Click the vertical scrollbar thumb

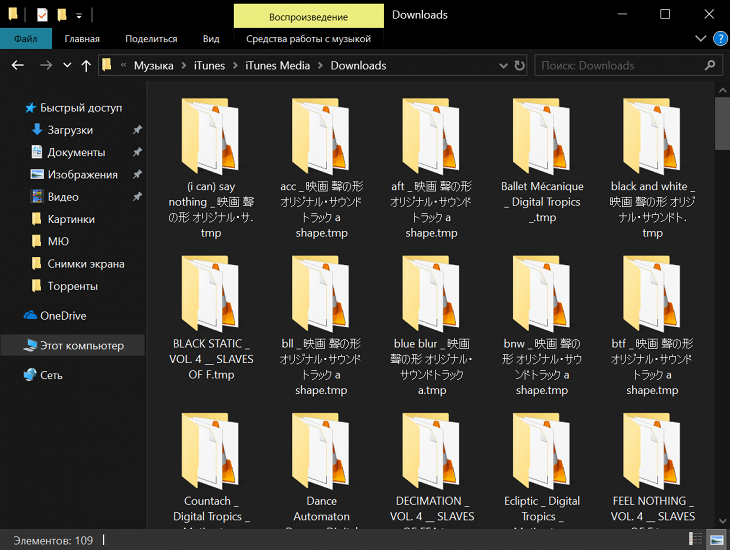tap(722, 123)
